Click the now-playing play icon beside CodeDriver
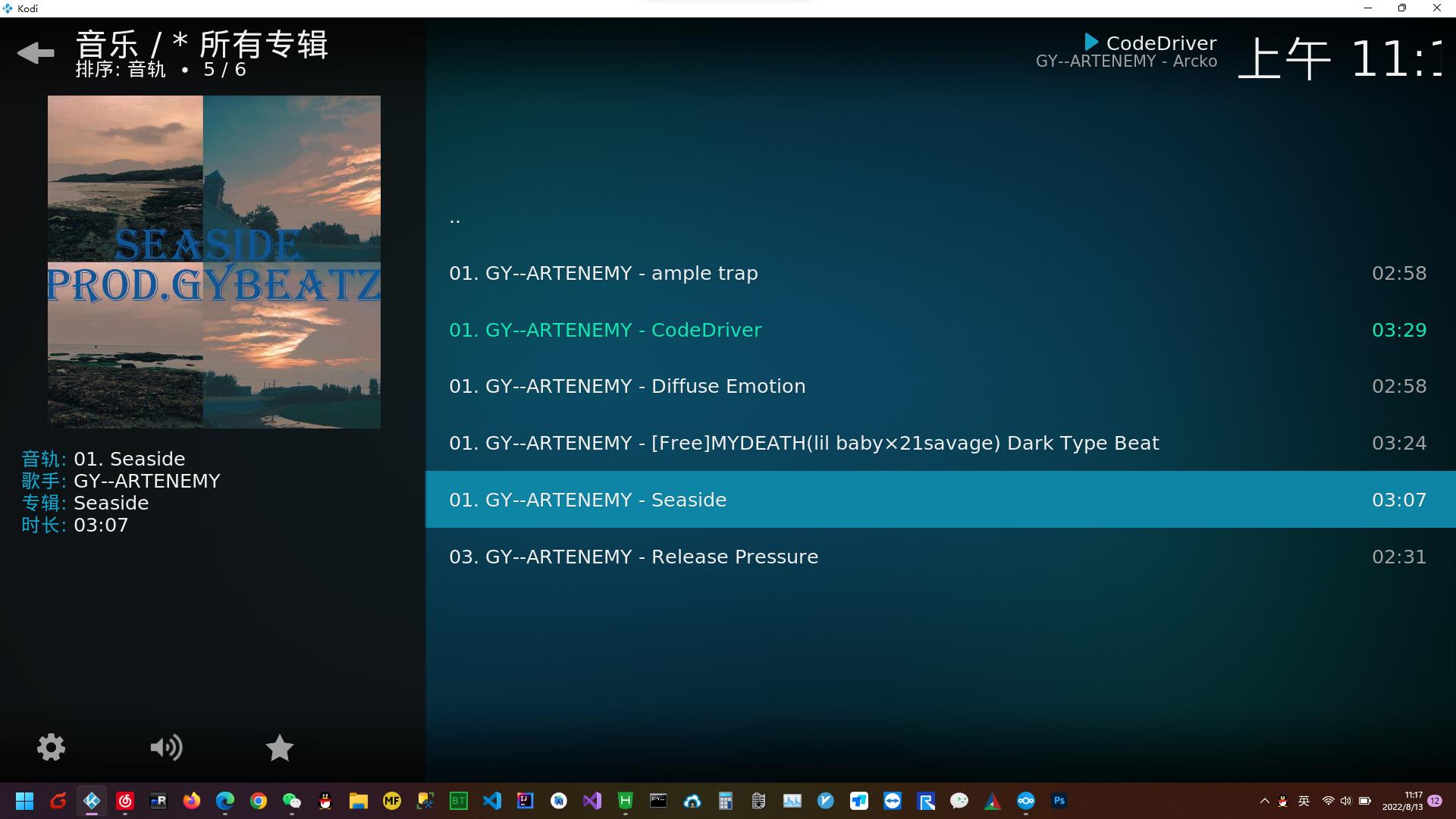This screenshot has width=1456, height=819. (x=1091, y=42)
